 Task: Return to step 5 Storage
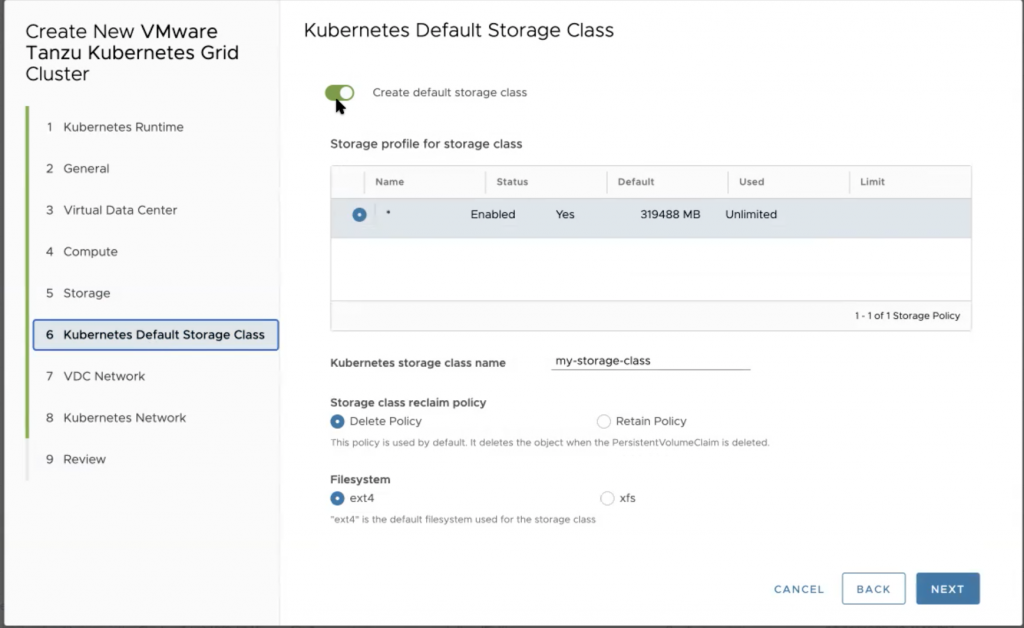click(x=86, y=293)
